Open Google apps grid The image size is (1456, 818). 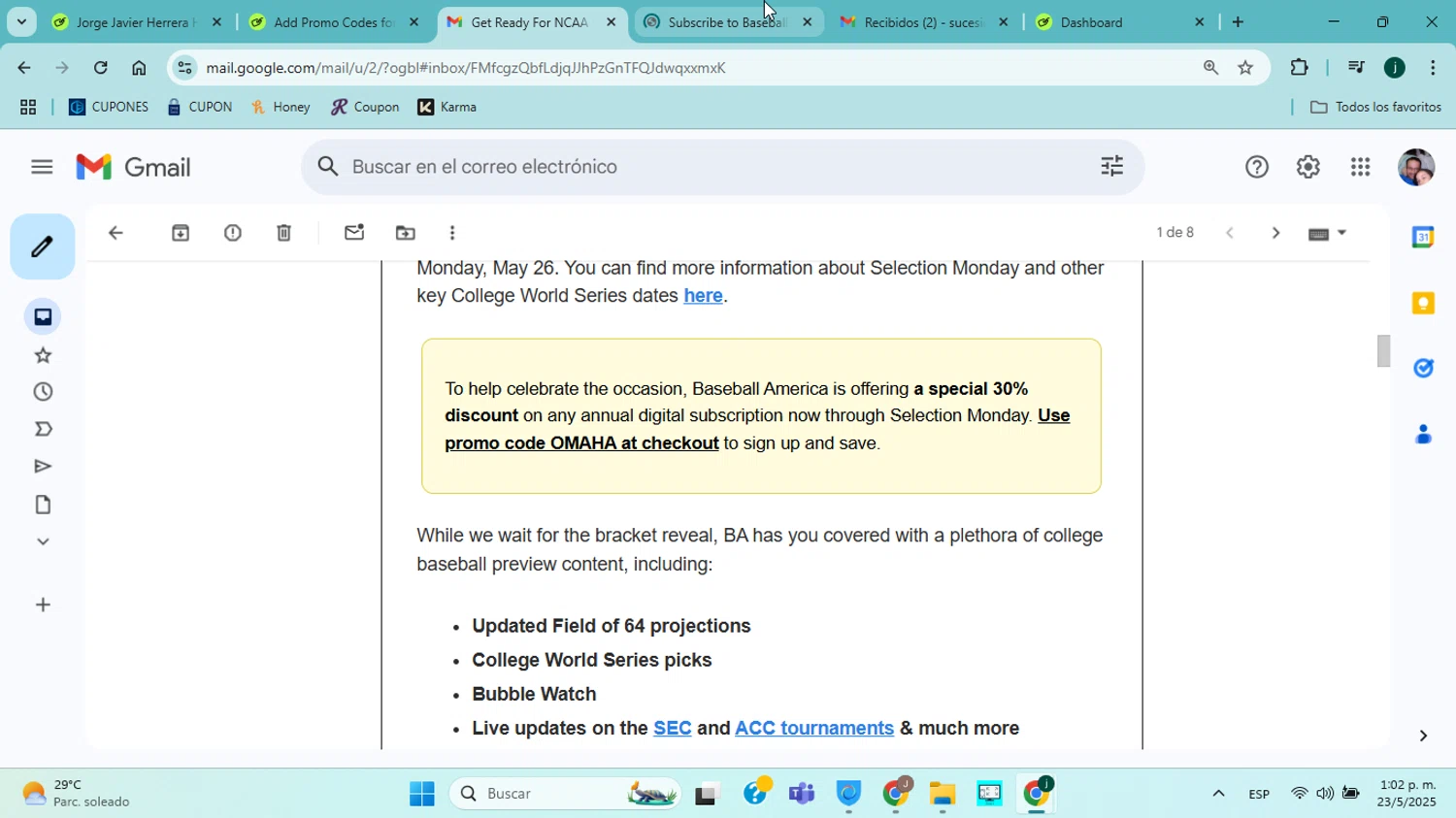point(1361,167)
